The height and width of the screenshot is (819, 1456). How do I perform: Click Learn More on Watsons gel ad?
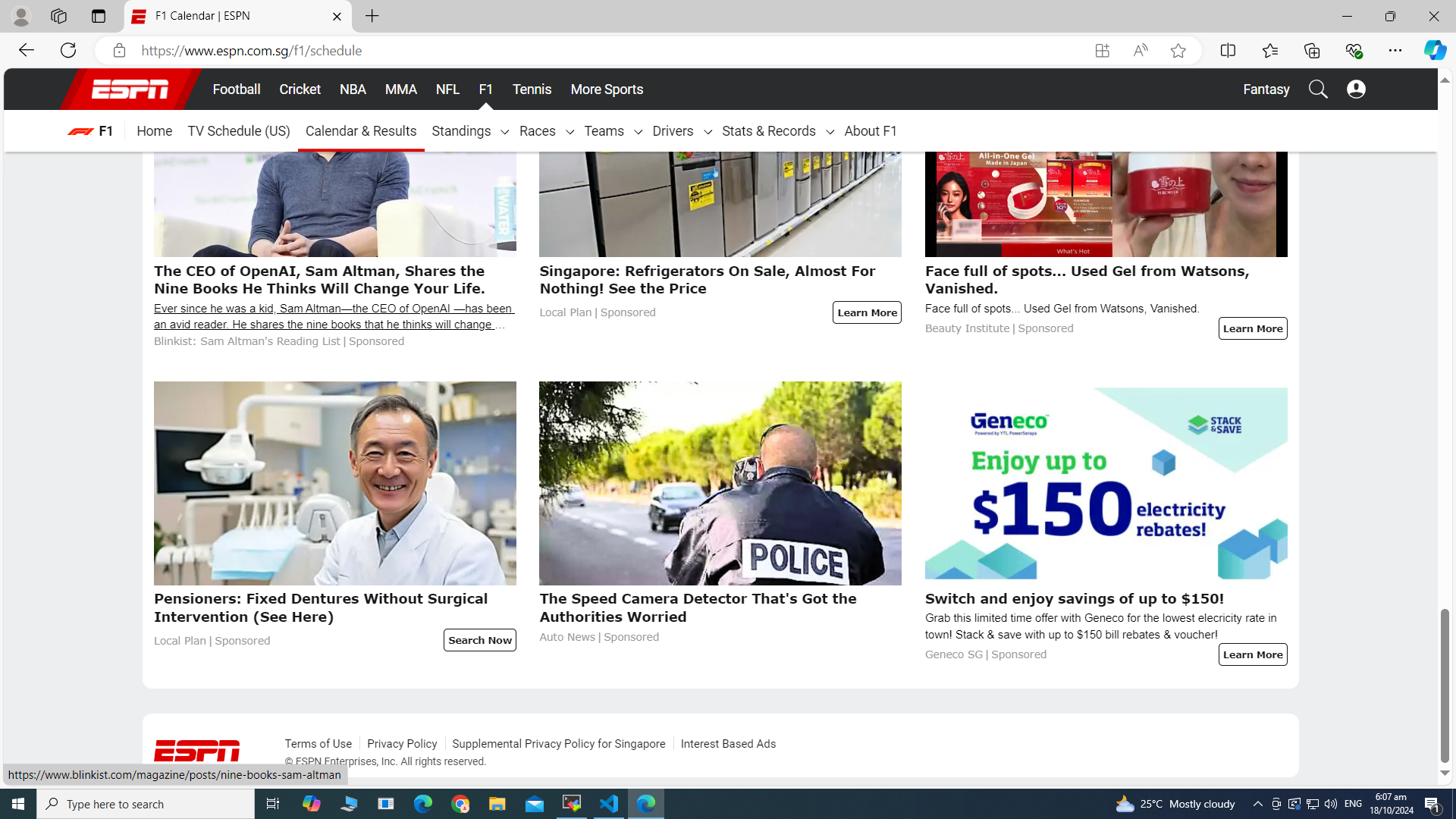coord(1253,328)
